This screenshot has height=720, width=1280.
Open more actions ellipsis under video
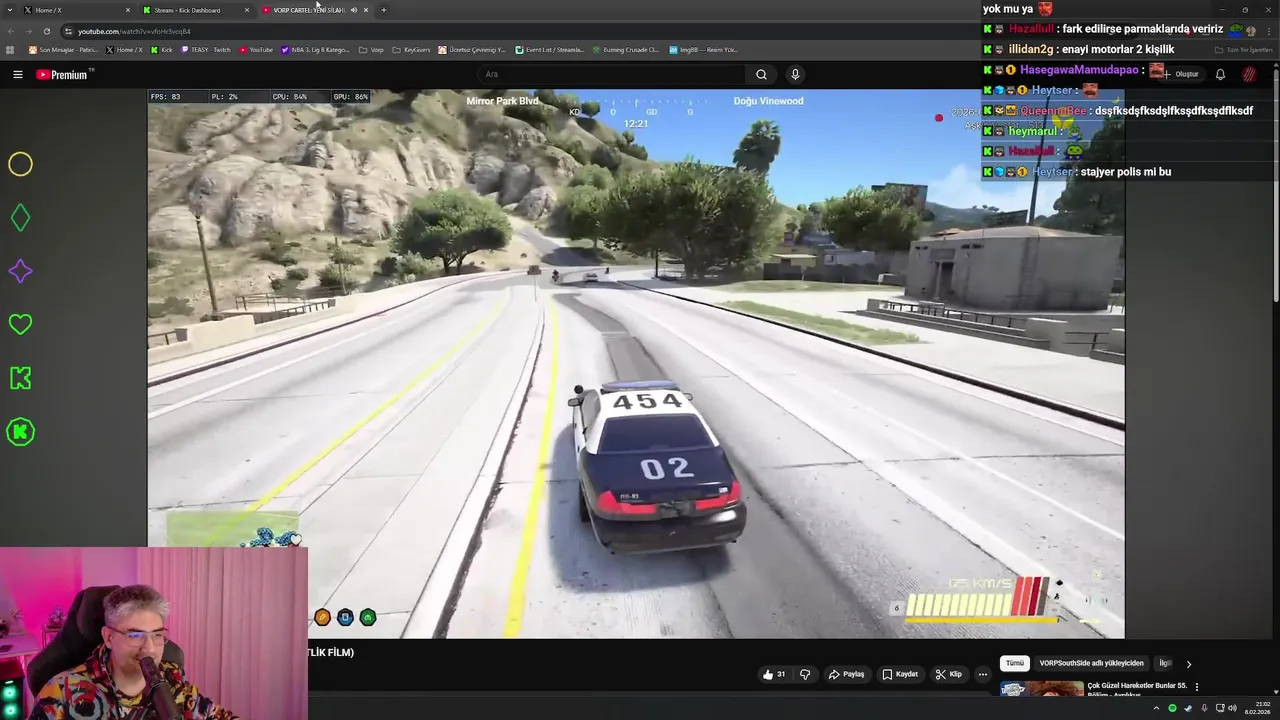982,674
